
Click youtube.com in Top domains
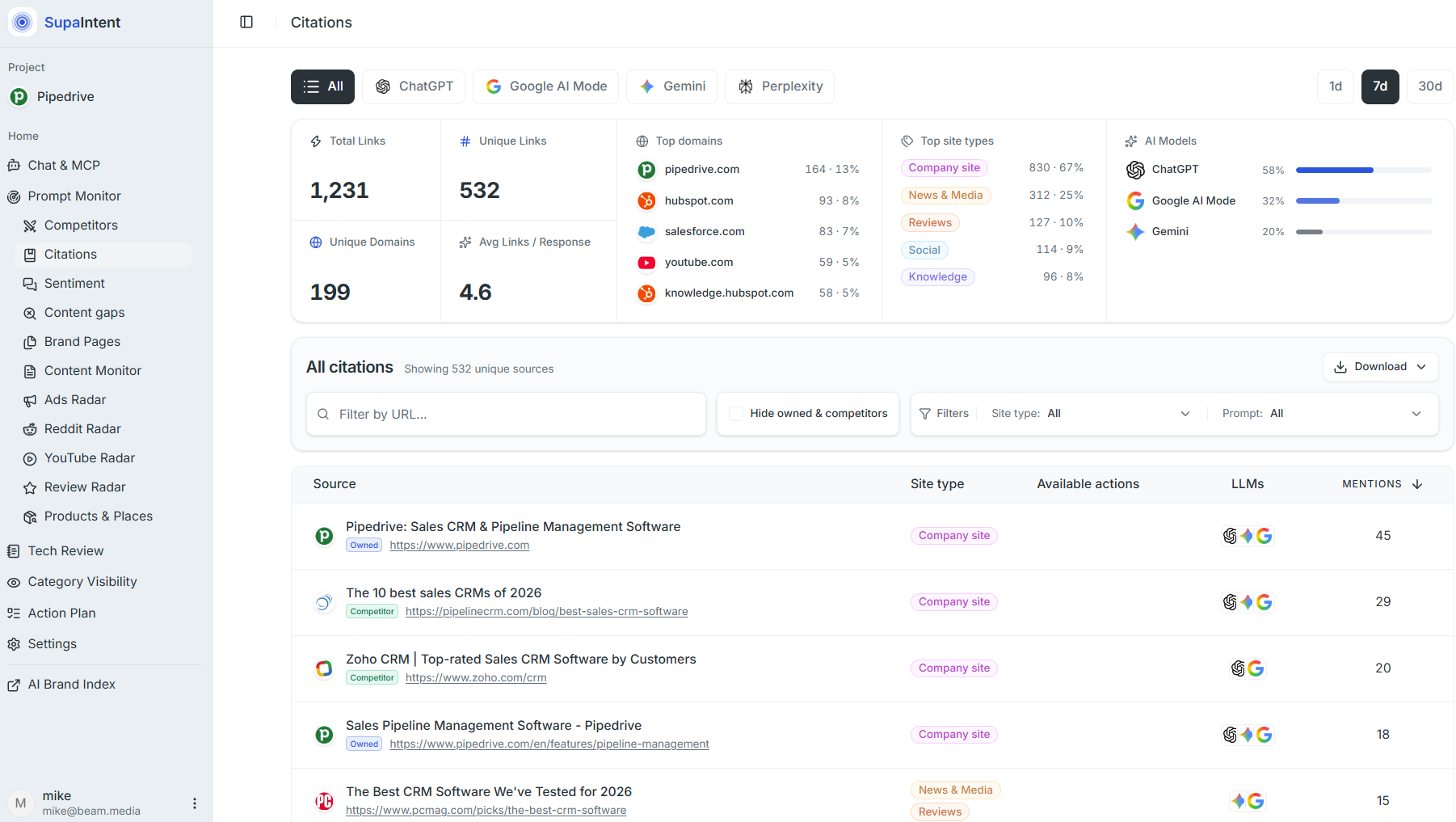click(699, 262)
